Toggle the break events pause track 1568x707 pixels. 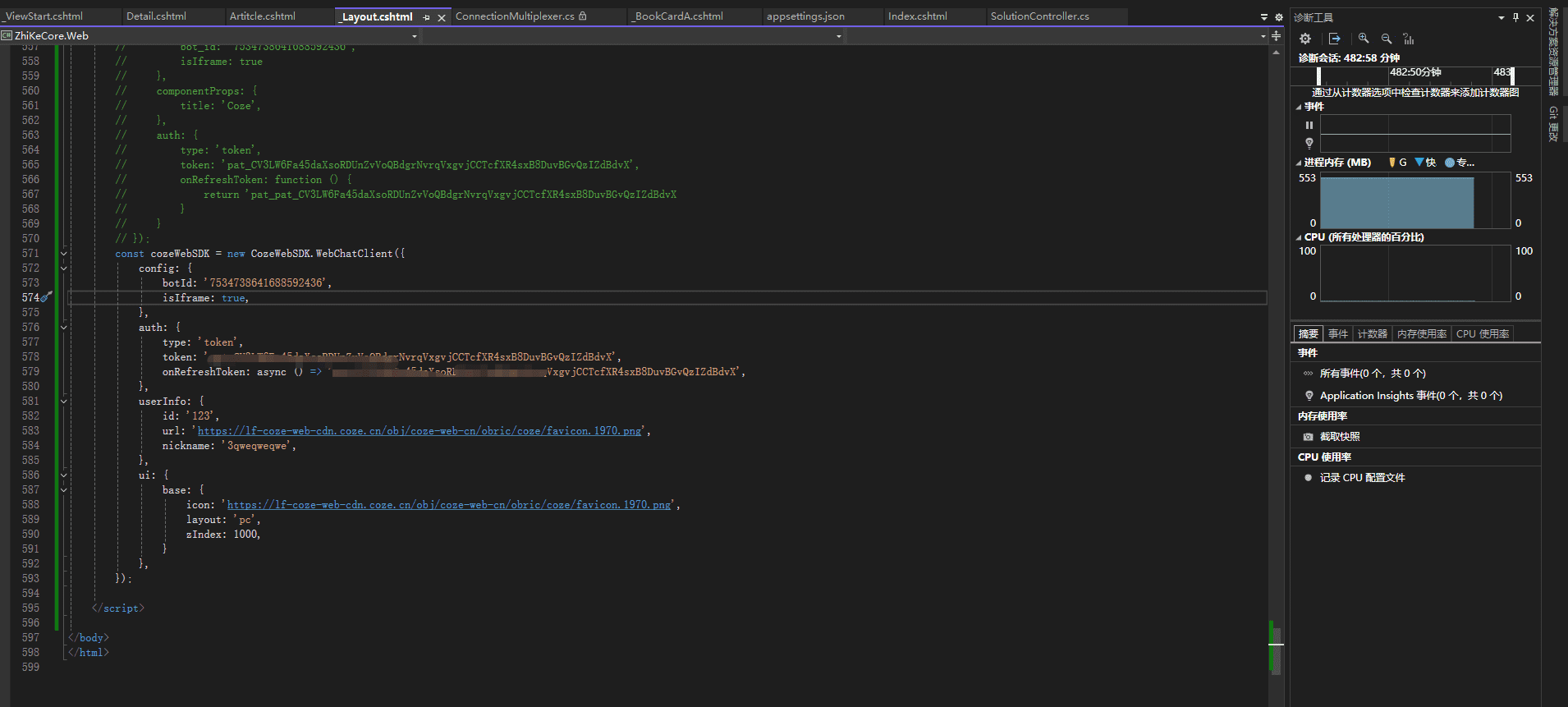pyautogui.click(x=1309, y=126)
